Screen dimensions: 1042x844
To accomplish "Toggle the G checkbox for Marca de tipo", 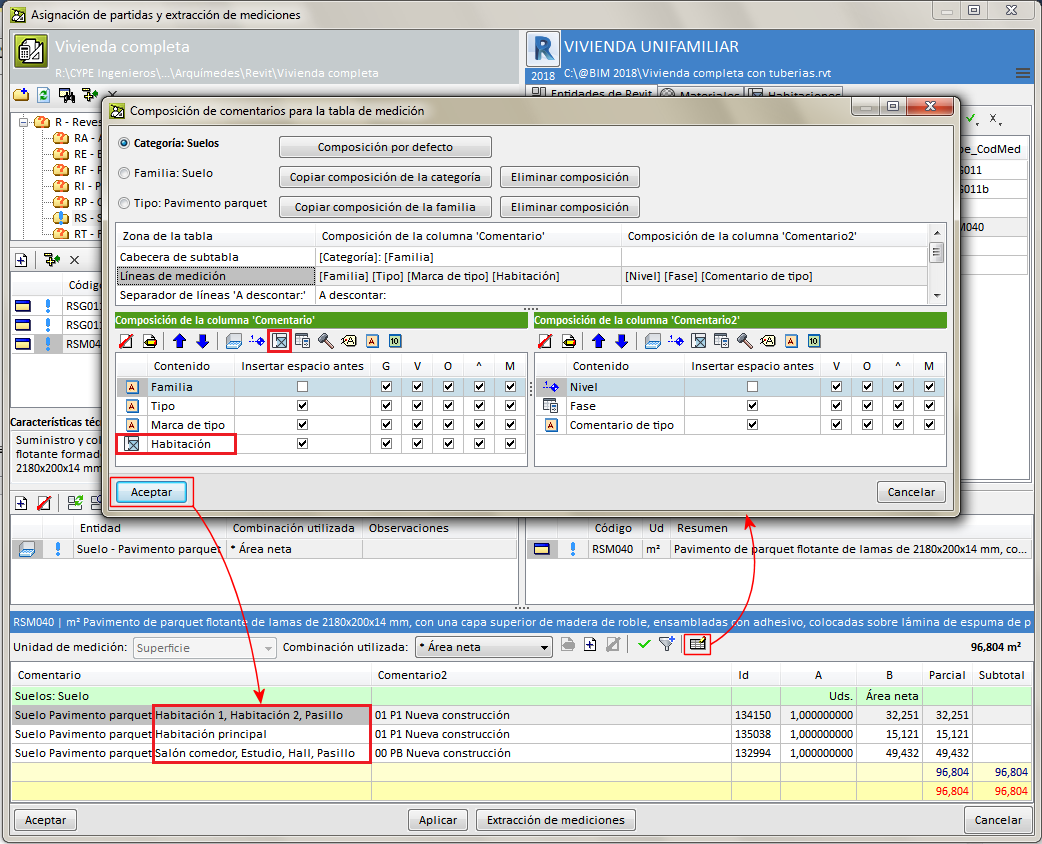I will (x=386, y=425).
